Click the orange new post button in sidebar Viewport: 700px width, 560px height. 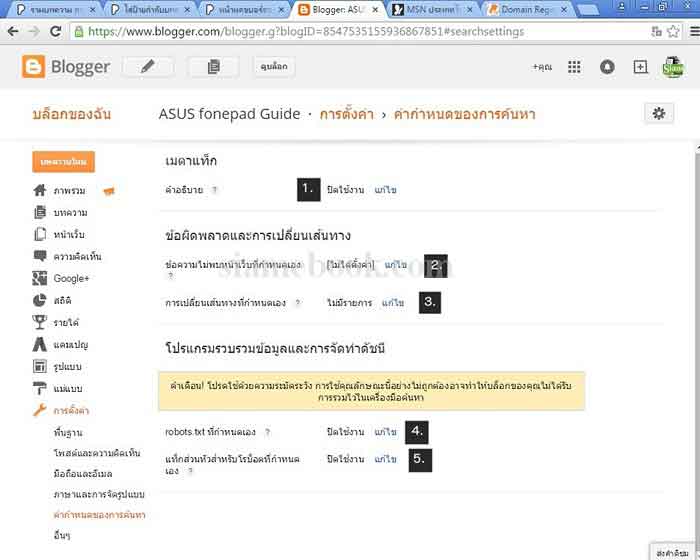63,162
